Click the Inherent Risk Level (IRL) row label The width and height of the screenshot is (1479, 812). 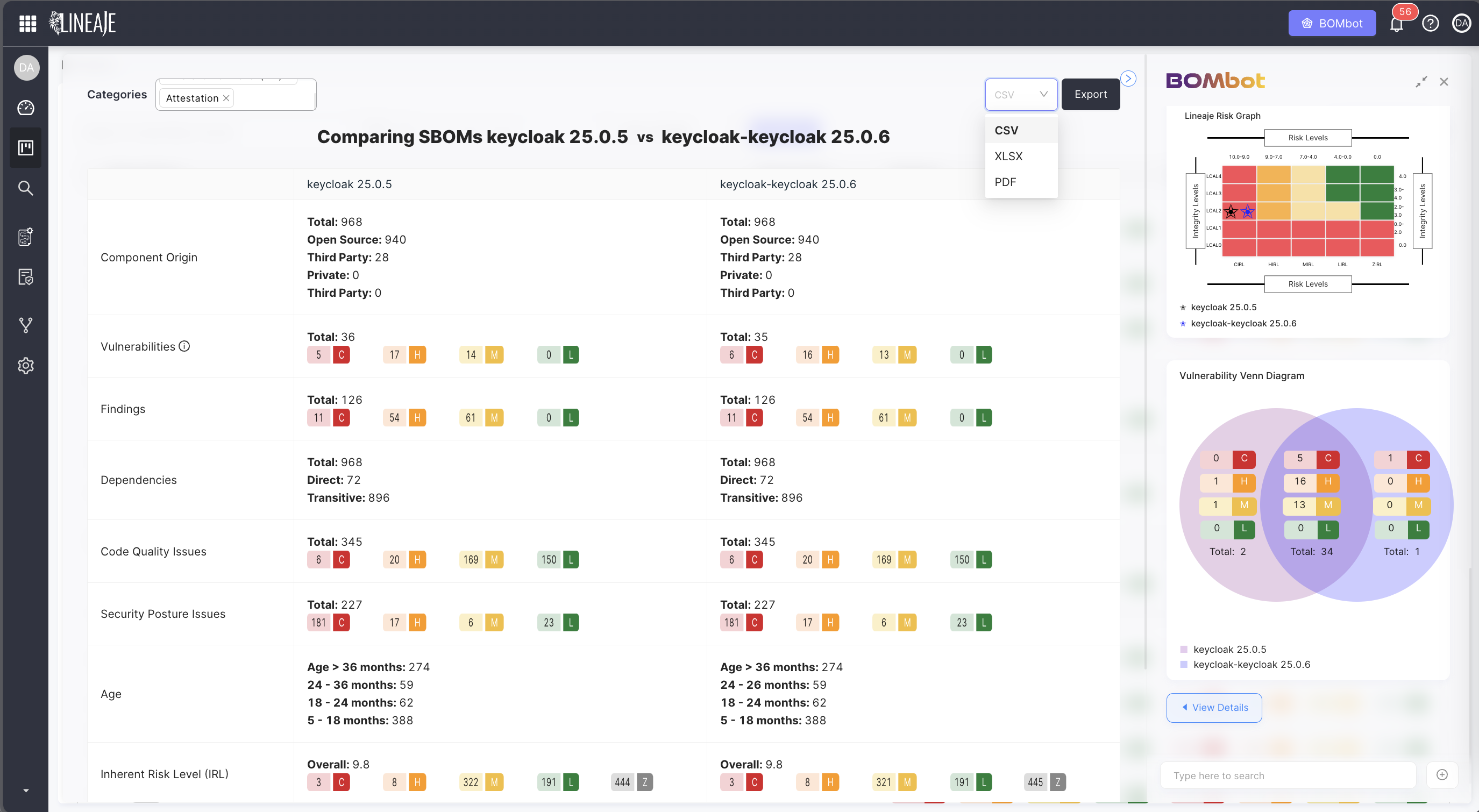pyautogui.click(x=164, y=774)
